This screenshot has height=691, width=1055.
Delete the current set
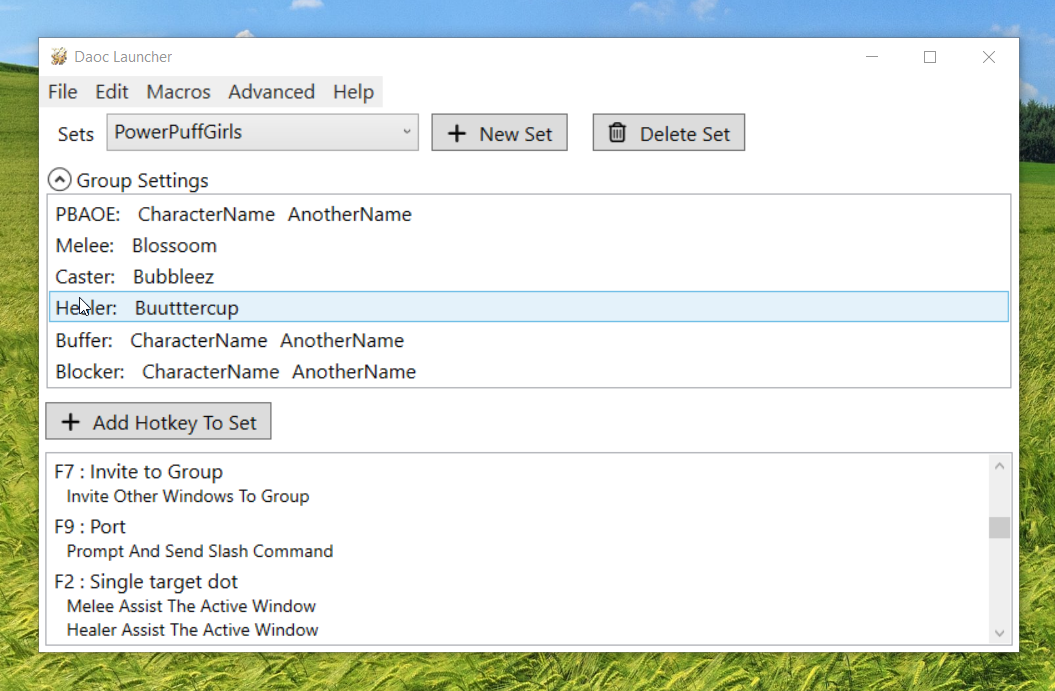tap(668, 132)
